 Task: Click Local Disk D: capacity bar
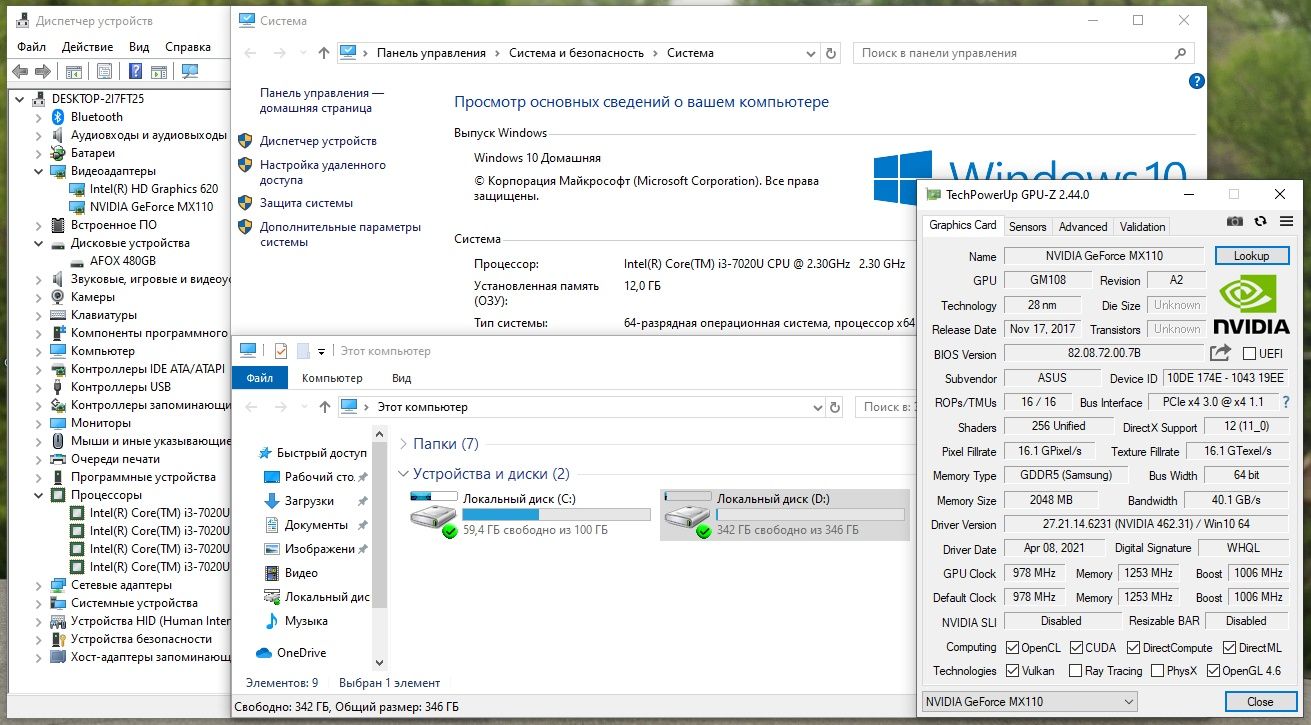point(810,515)
